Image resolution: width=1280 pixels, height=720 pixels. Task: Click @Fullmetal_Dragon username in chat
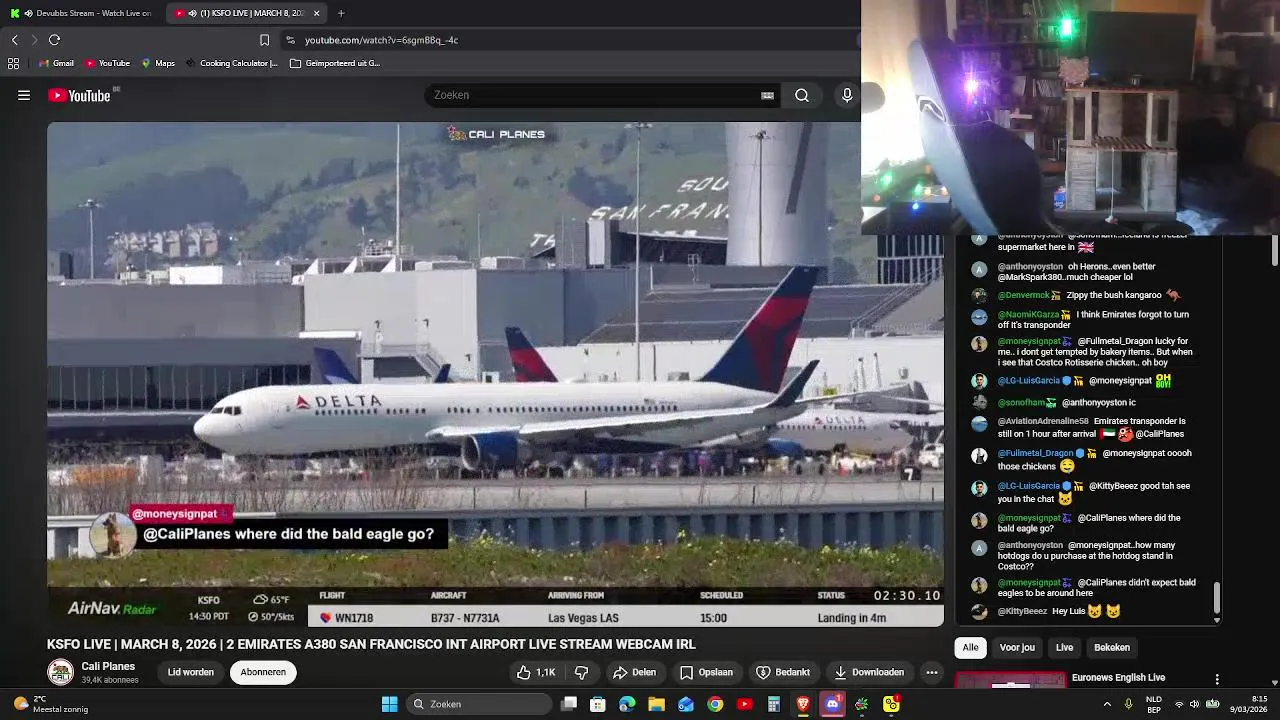pyautogui.click(x=1035, y=453)
